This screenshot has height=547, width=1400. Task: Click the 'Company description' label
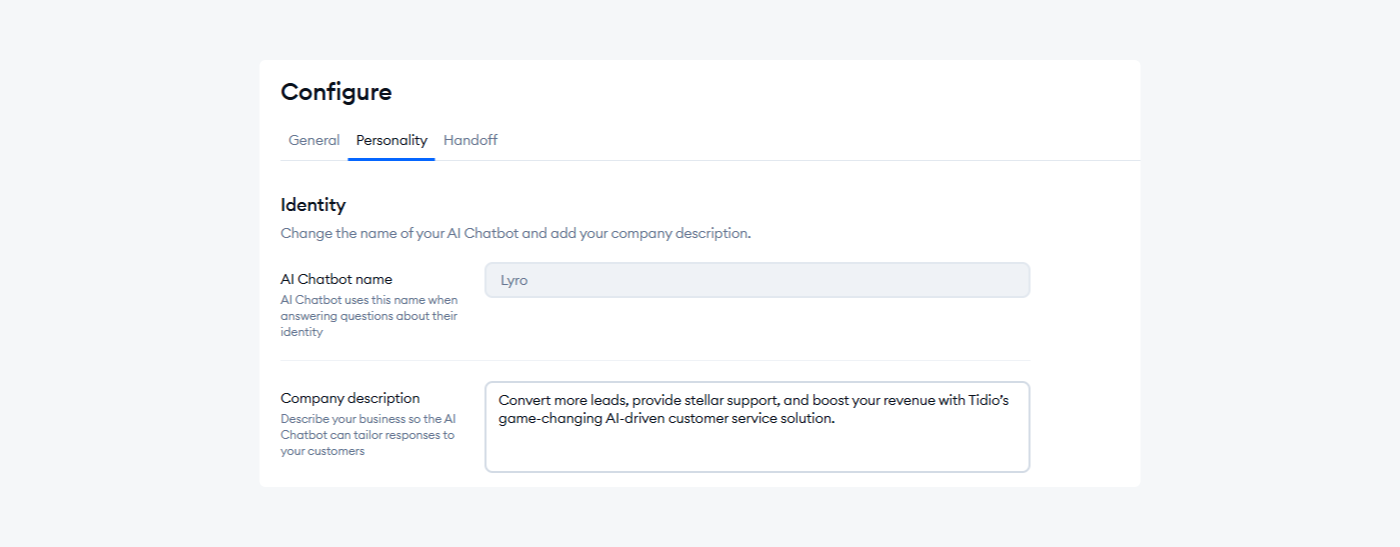[350, 398]
